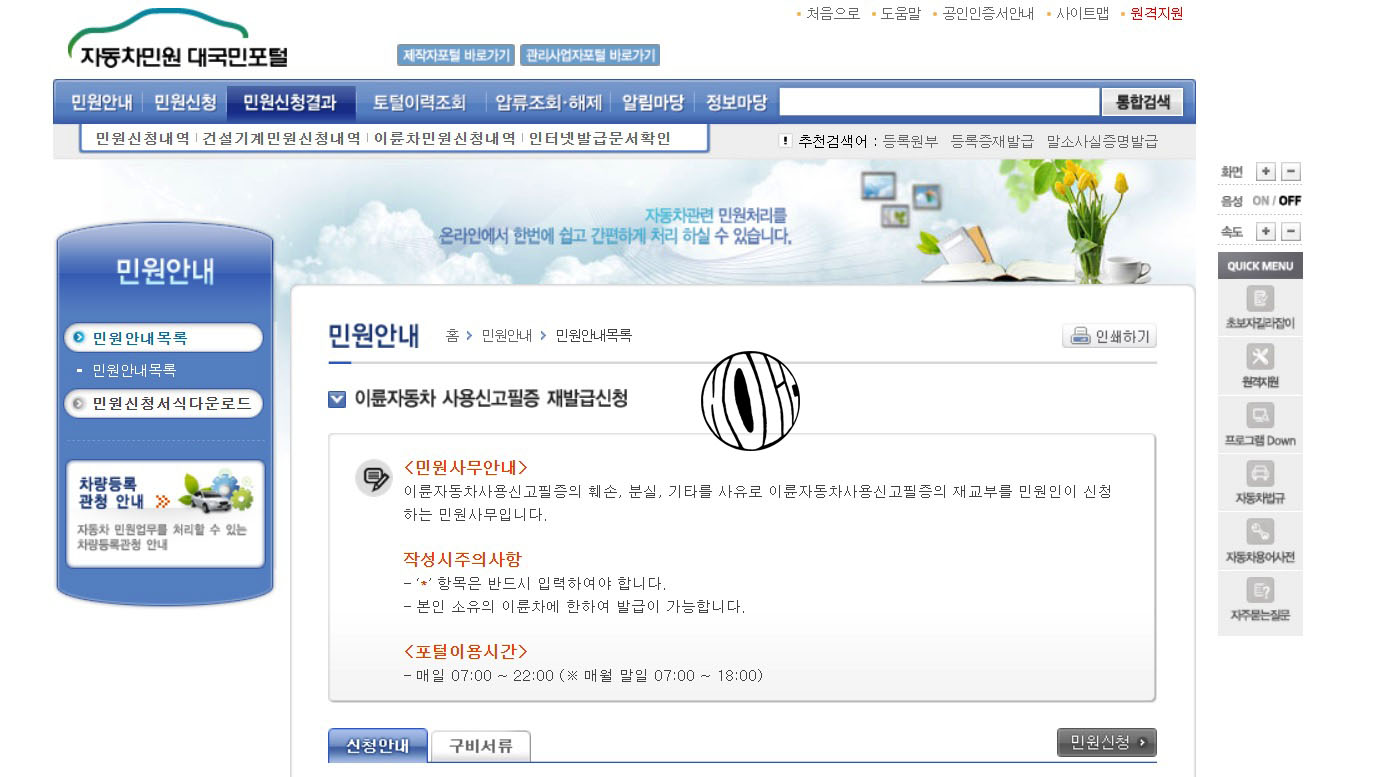Screen dimensions: 1392x777
Task: Decrease screen size with 화면 minus
Action: [x=1291, y=172]
